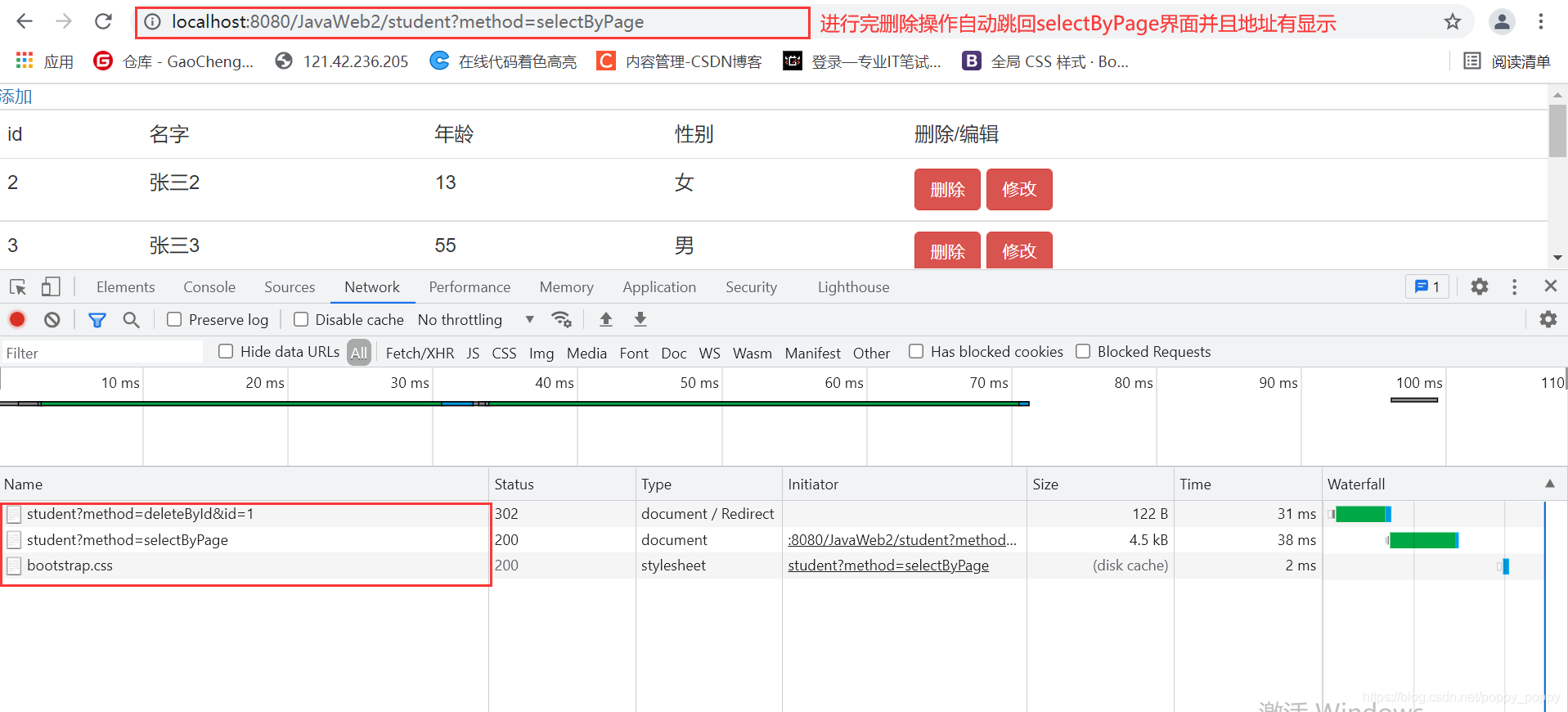Click the 添加 link
Image resolution: width=1568 pixels, height=712 pixels.
coord(16,97)
